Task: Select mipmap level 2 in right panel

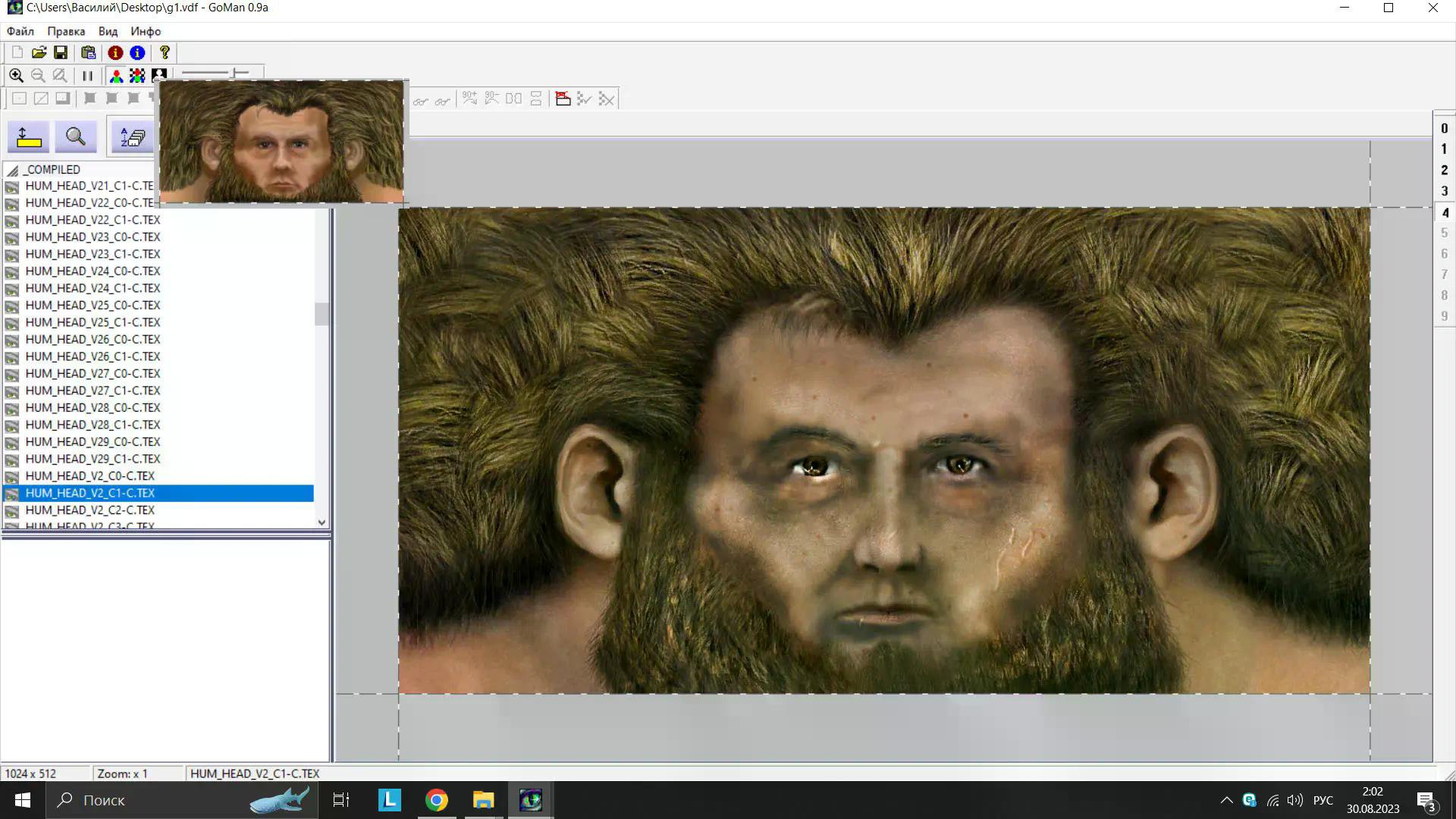Action: click(x=1444, y=170)
